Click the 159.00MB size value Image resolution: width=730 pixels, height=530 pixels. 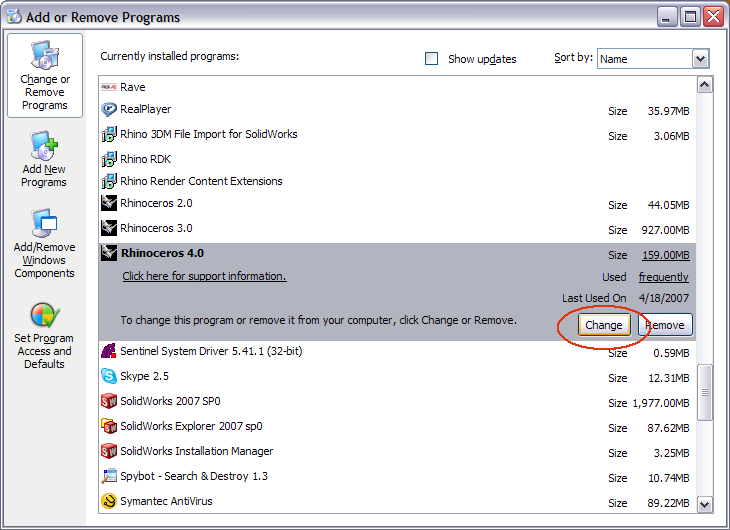[666, 255]
